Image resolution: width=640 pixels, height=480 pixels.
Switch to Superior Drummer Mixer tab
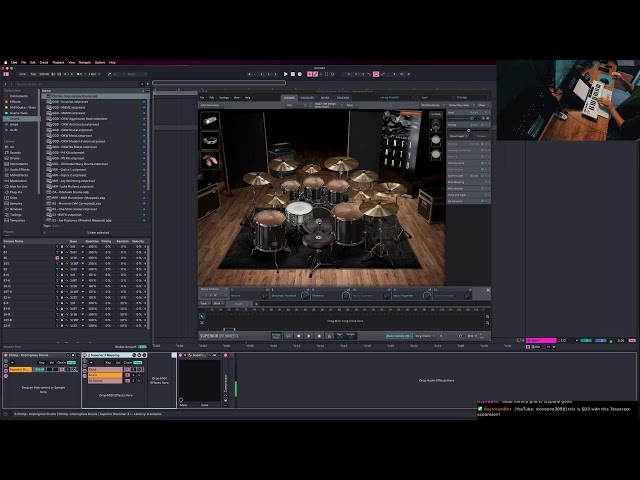pyautogui.click(x=325, y=98)
